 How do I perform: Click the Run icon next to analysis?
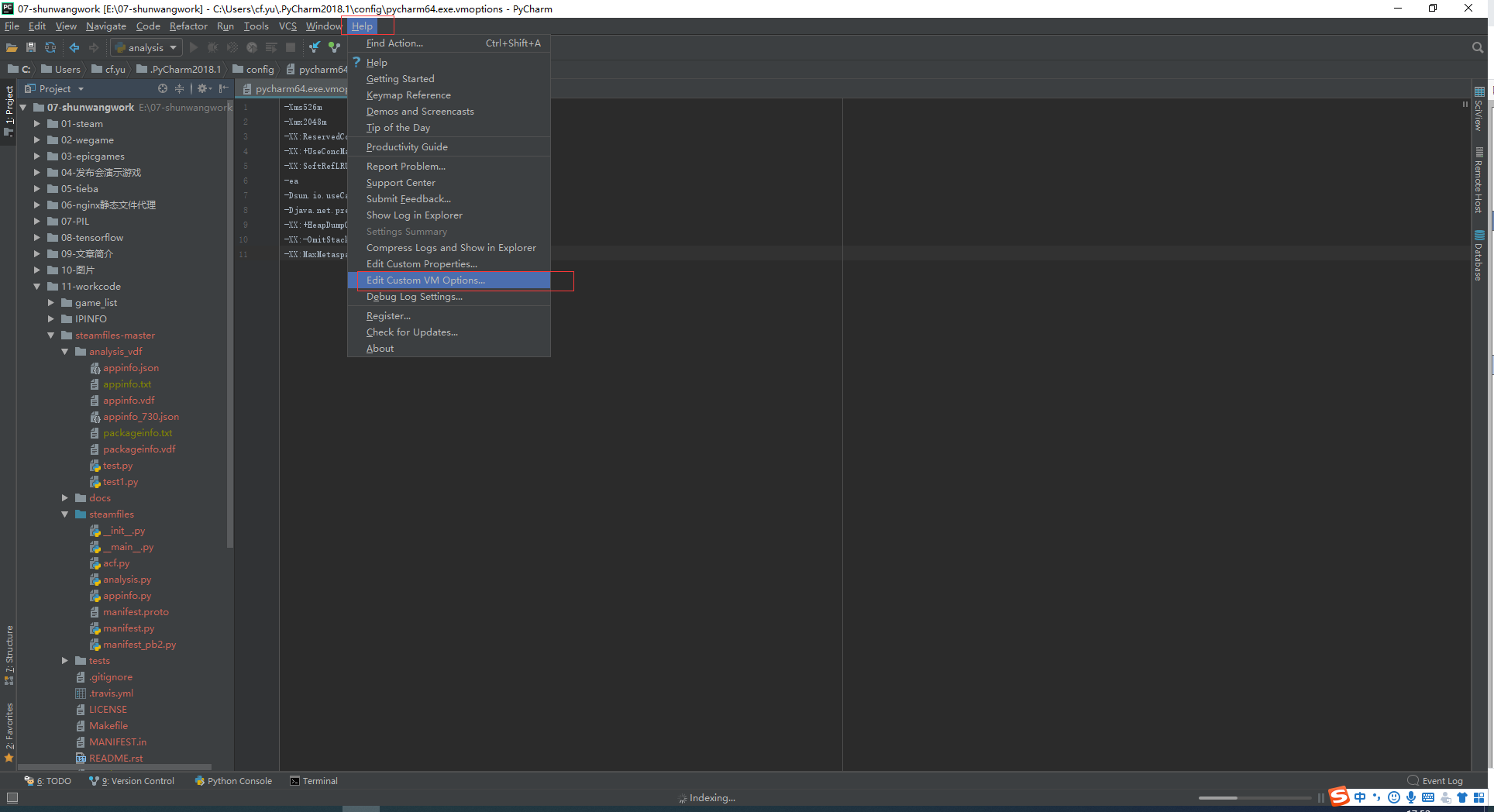coord(194,48)
